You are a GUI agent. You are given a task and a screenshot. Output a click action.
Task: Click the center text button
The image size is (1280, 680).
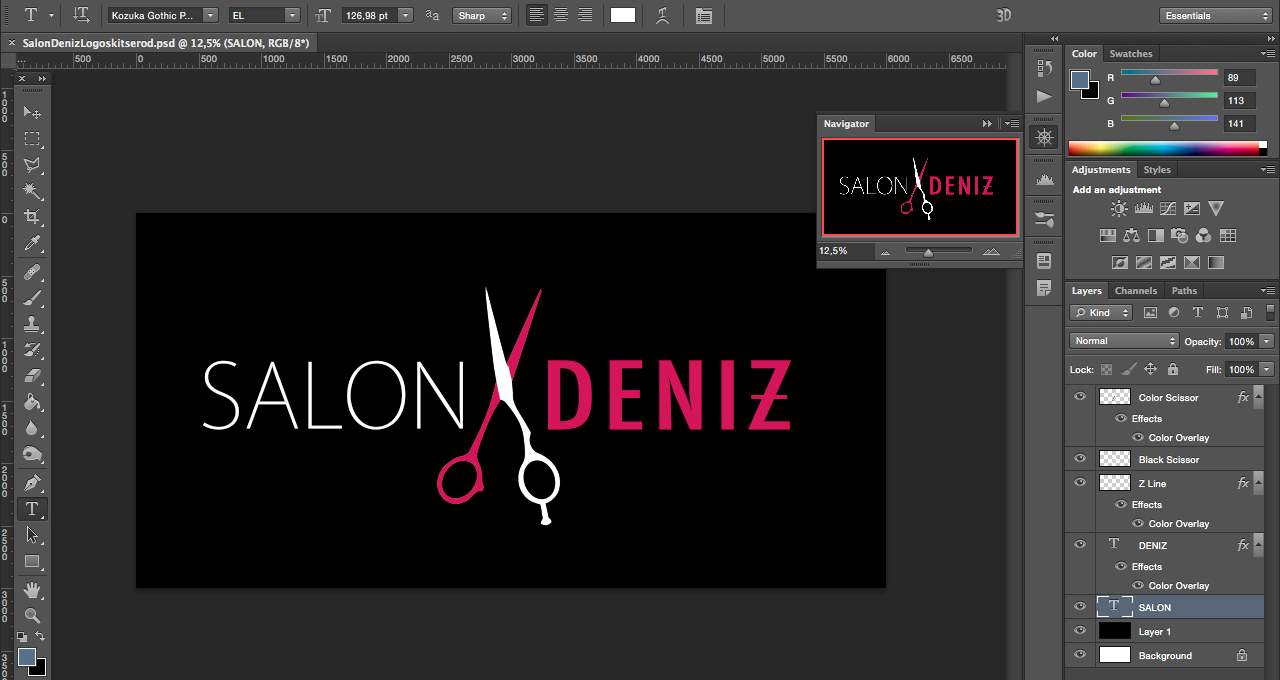point(561,15)
